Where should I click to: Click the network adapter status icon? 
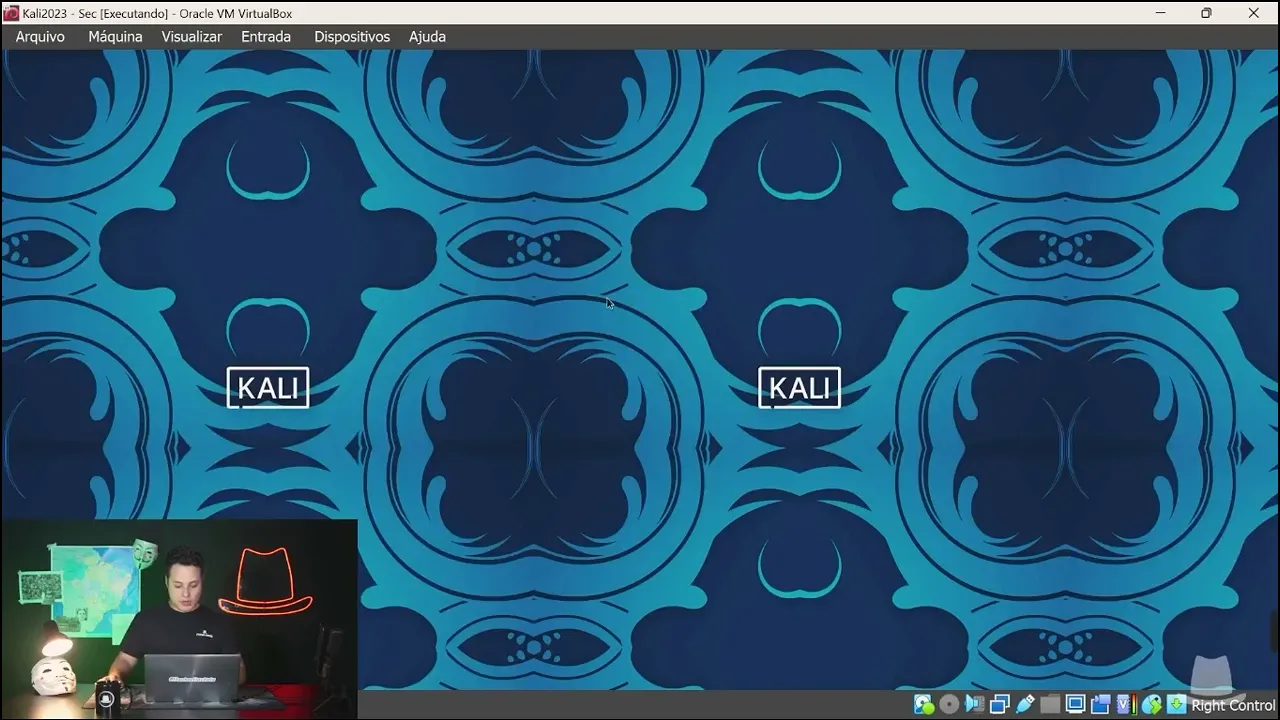coord(999,704)
